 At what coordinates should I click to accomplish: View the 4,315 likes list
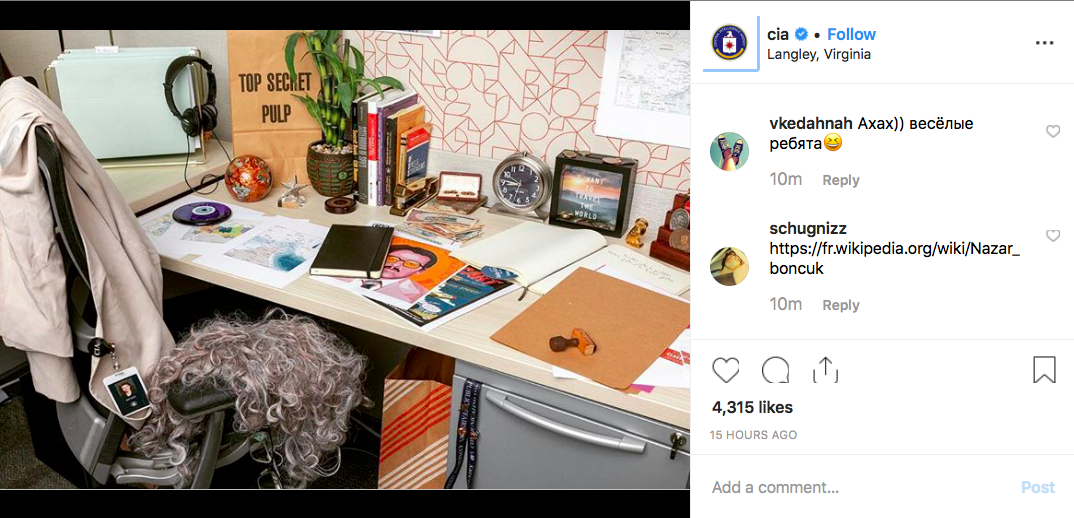pyautogui.click(x=752, y=408)
